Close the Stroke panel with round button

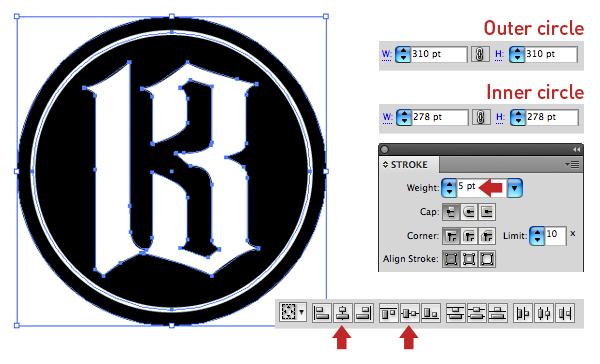[385, 149]
